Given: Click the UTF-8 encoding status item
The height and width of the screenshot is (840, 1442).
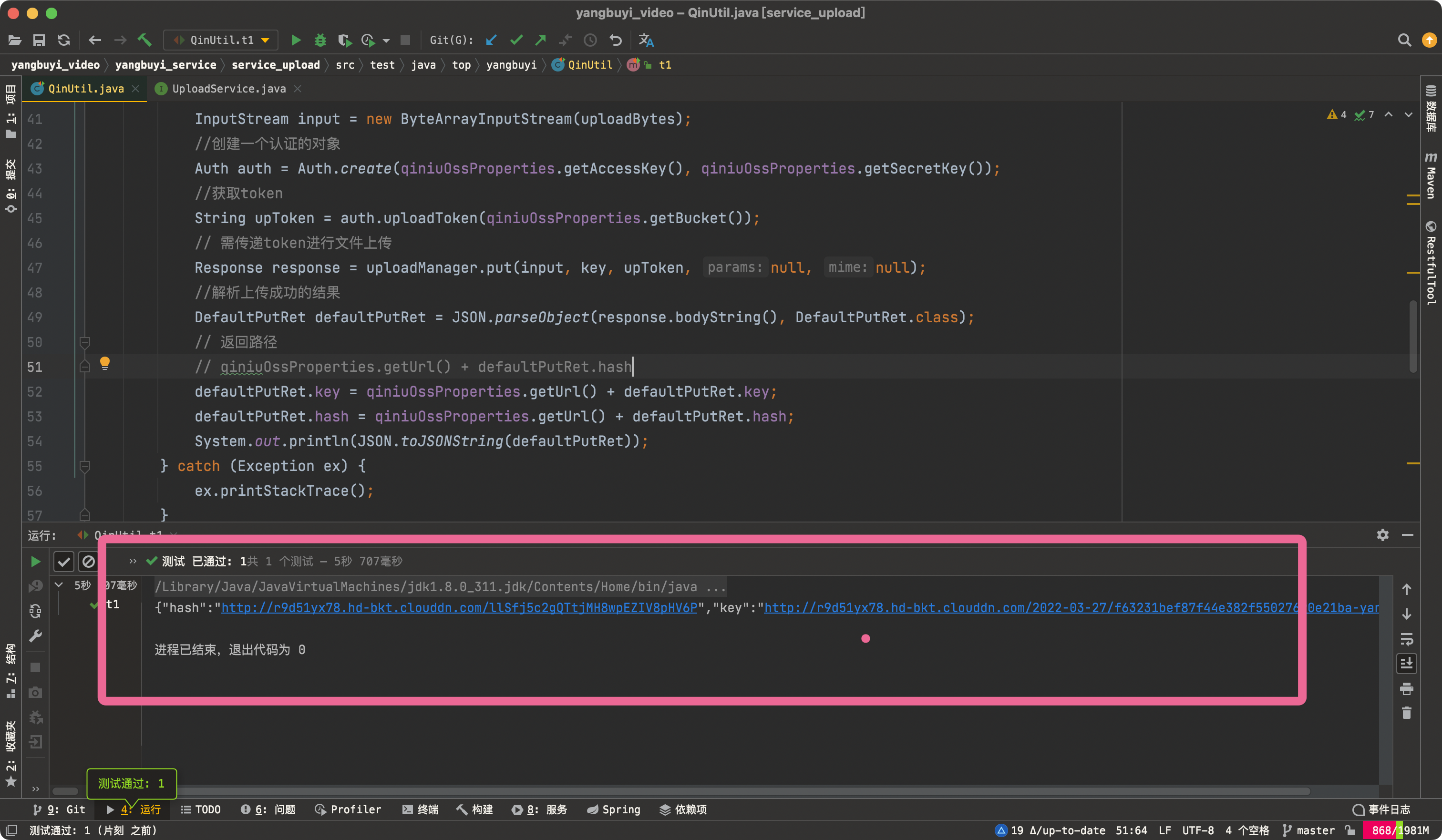Looking at the screenshot, I should pyautogui.click(x=1198, y=830).
